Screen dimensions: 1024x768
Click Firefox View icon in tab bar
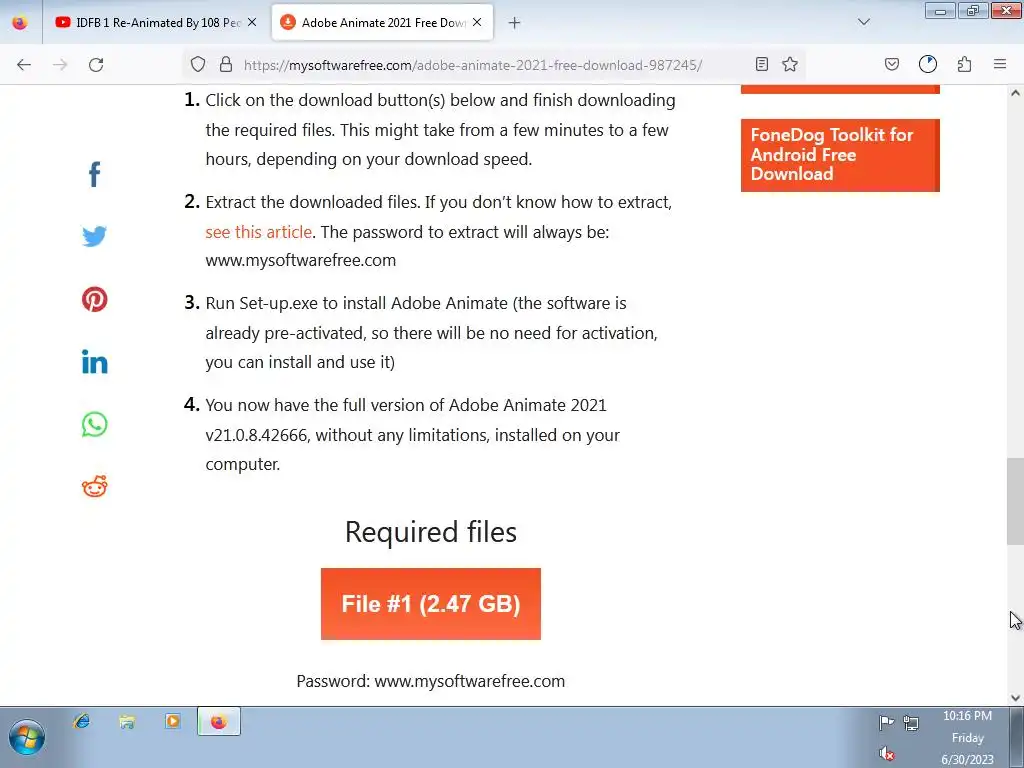[x=20, y=23]
